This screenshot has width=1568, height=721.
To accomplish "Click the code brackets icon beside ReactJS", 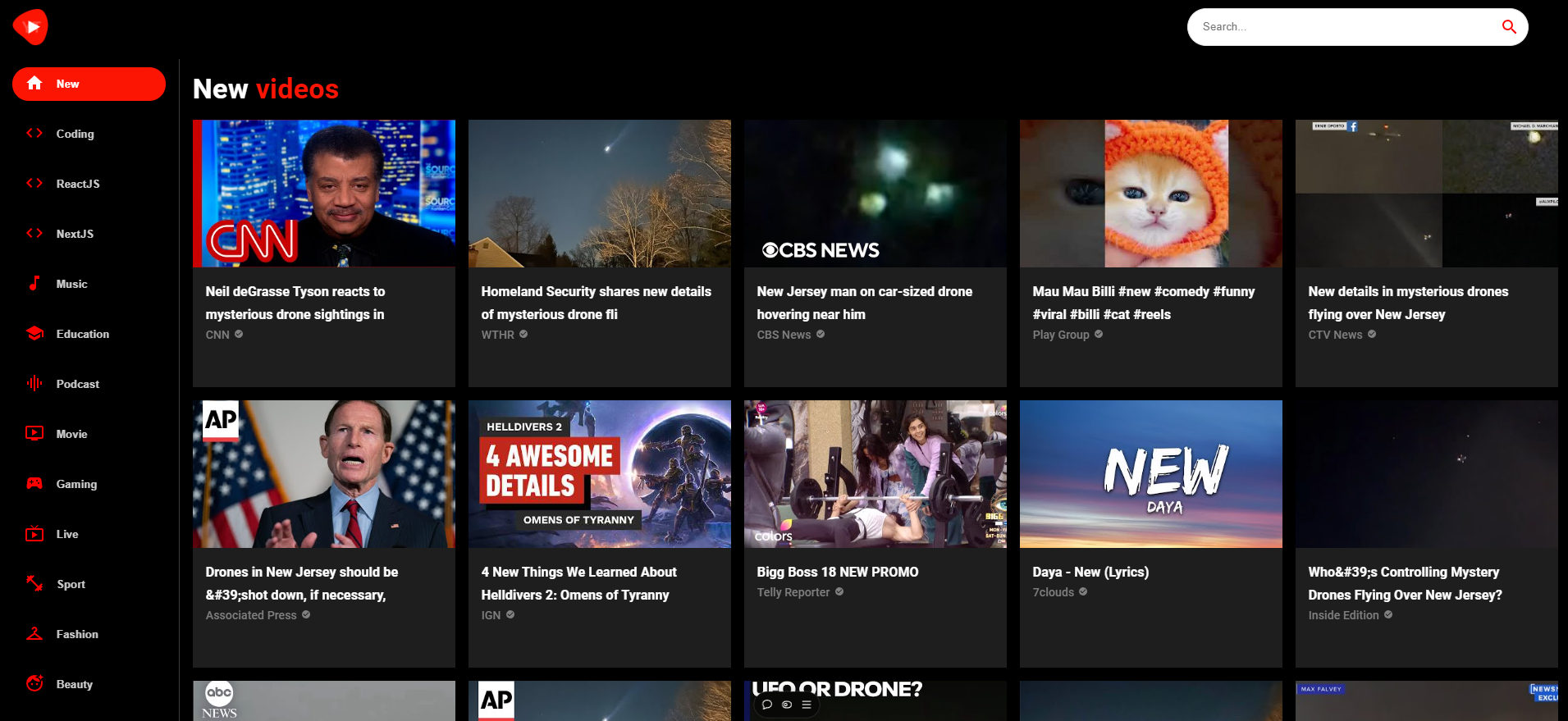I will (34, 184).
